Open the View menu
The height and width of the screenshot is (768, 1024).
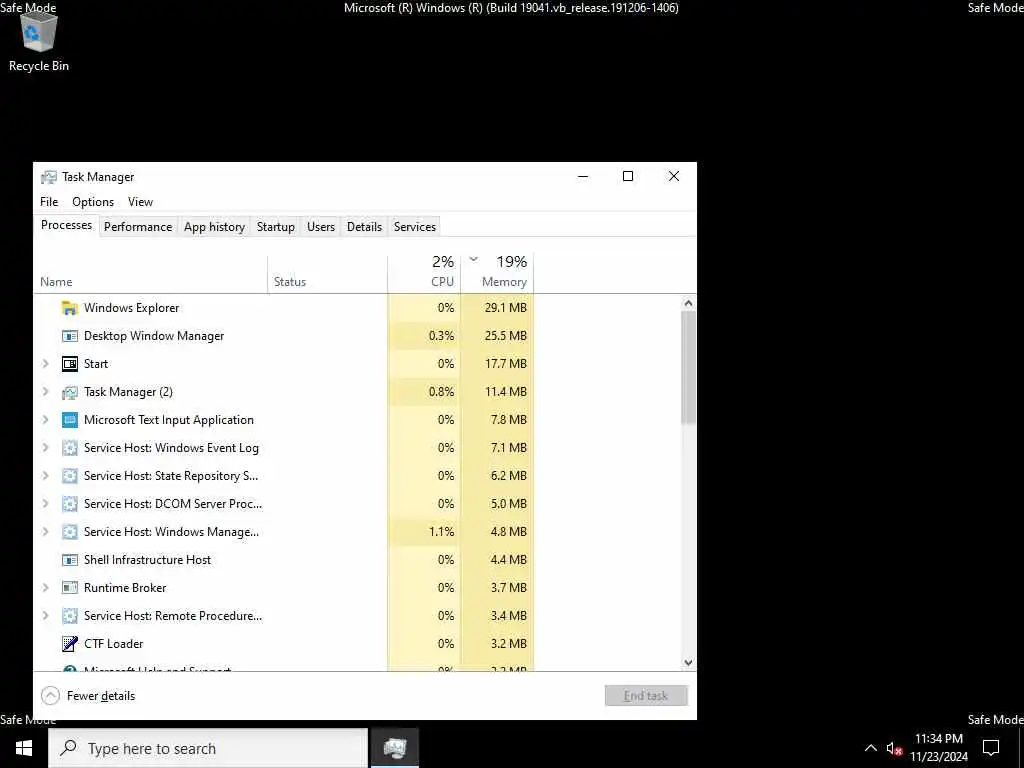click(140, 202)
